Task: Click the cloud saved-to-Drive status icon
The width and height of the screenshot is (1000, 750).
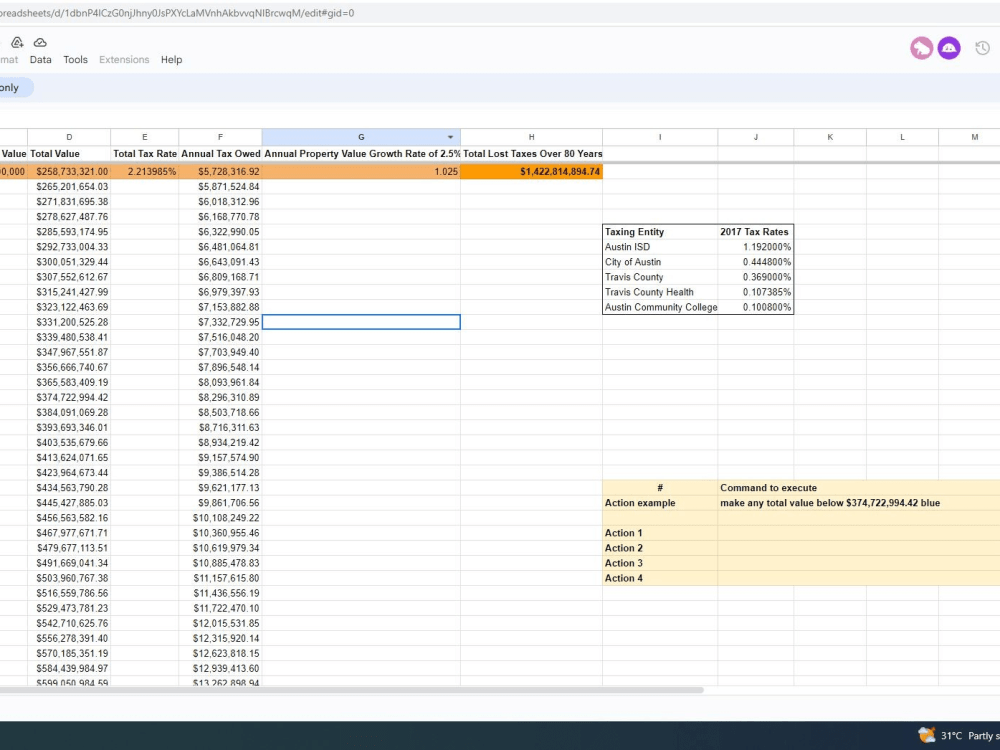Action: click(40, 42)
